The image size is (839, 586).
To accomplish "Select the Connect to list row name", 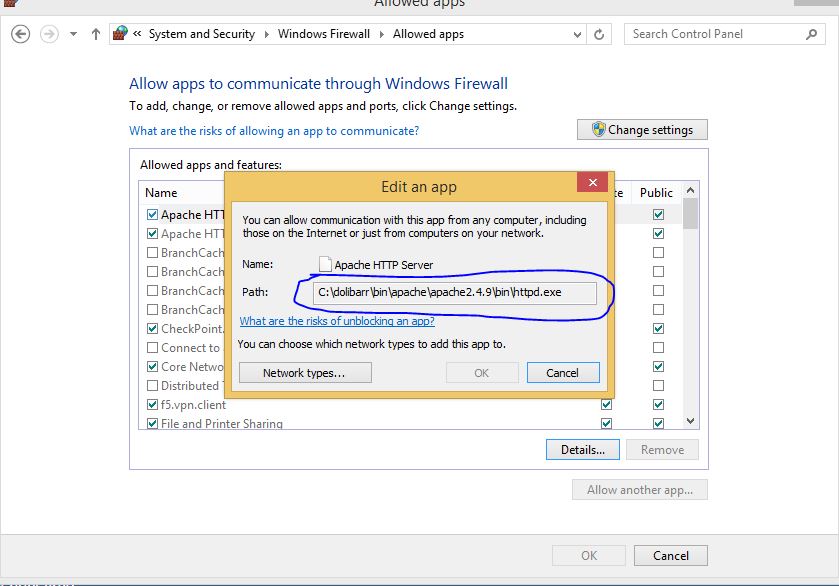I will tap(190, 348).
